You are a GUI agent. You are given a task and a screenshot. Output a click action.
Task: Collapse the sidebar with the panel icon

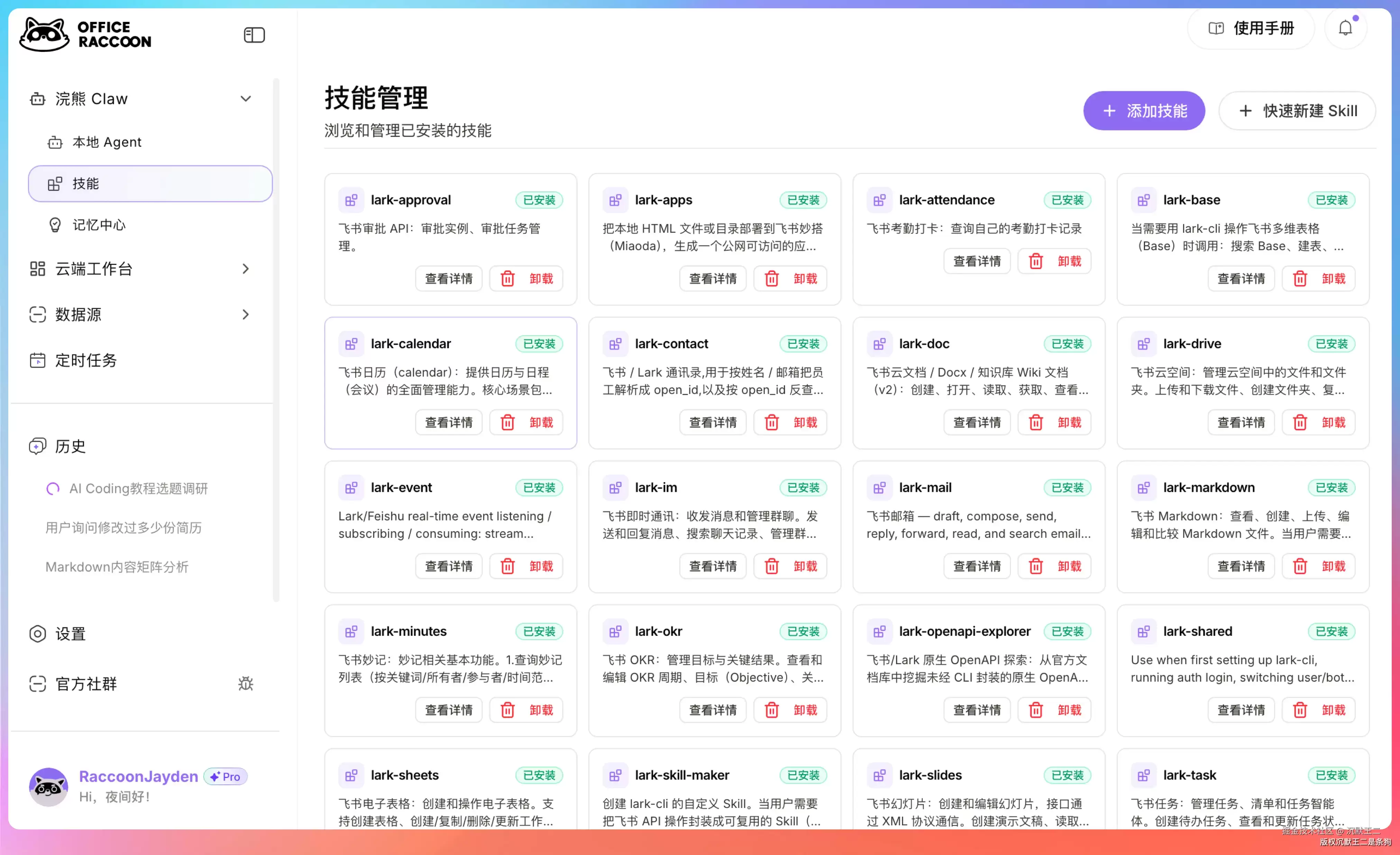point(254,35)
